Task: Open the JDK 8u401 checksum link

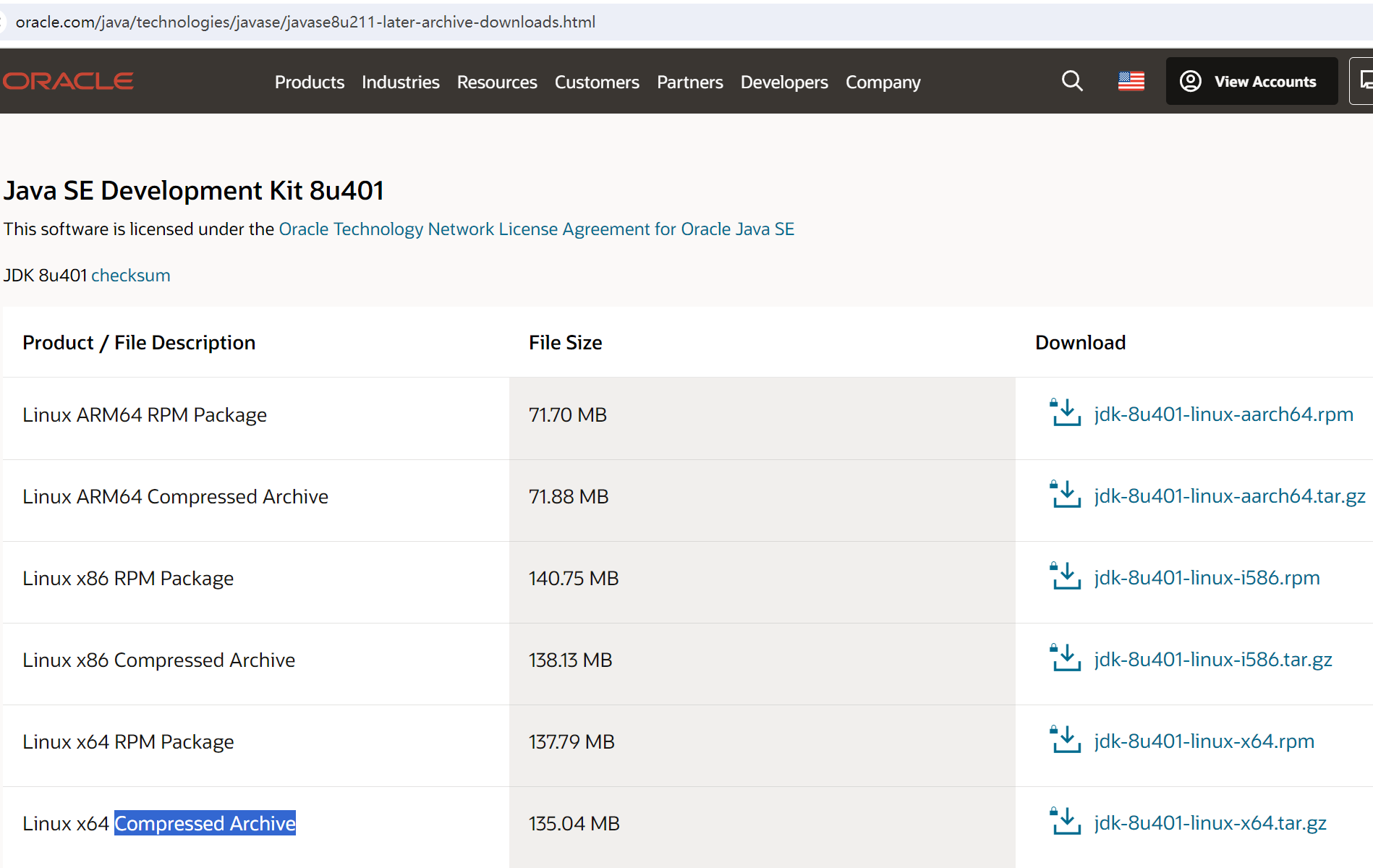Action: [130, 276]
